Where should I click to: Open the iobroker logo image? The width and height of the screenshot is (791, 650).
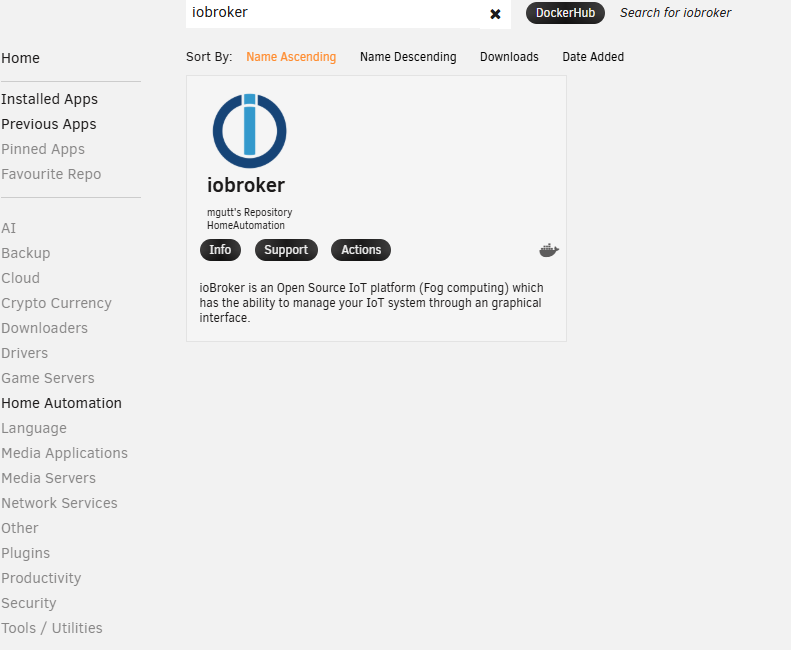pyautogui.click(x=249, y=131)
